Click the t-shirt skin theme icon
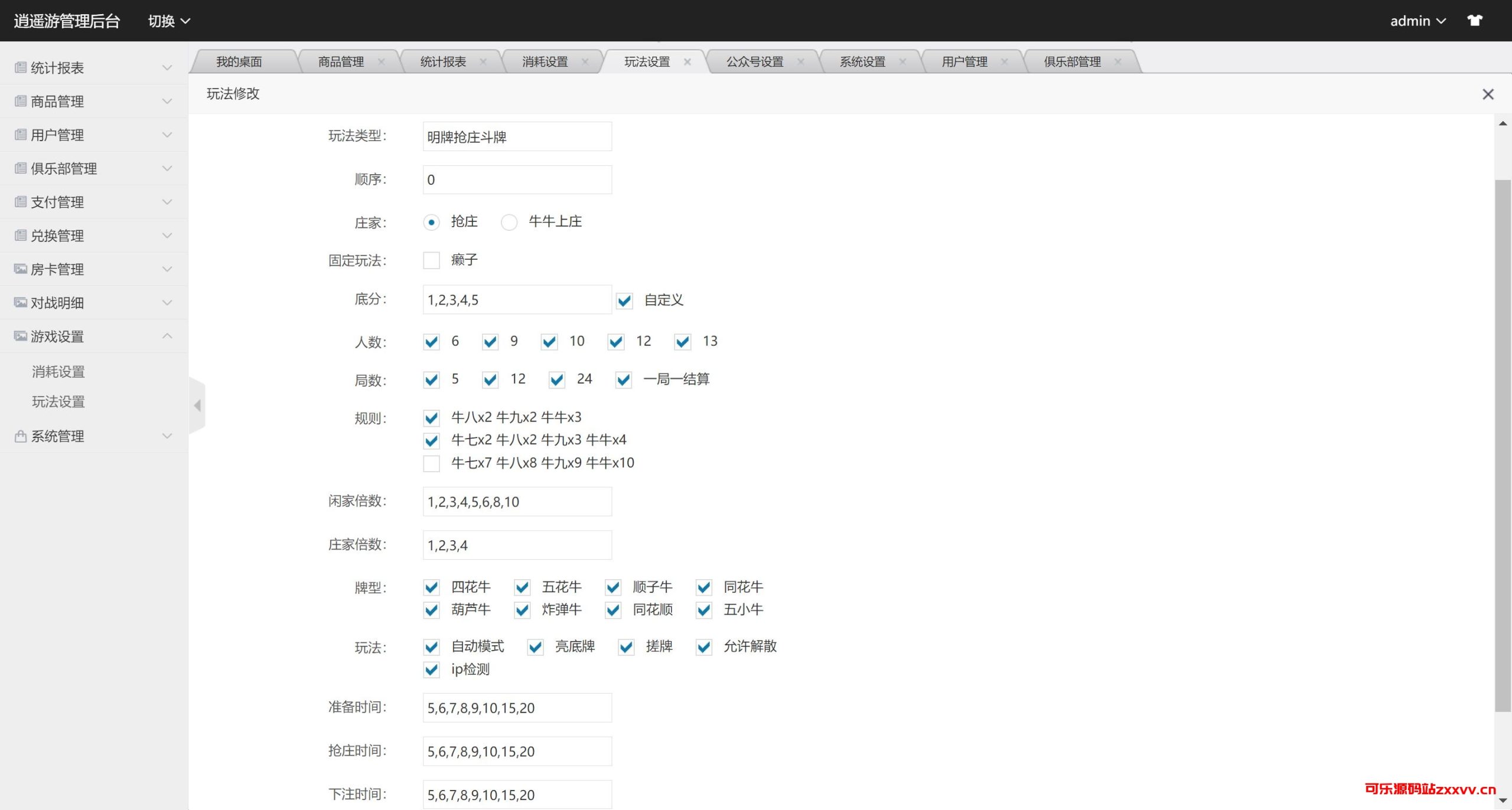 pyautogui.click(x=1474, y=21)
